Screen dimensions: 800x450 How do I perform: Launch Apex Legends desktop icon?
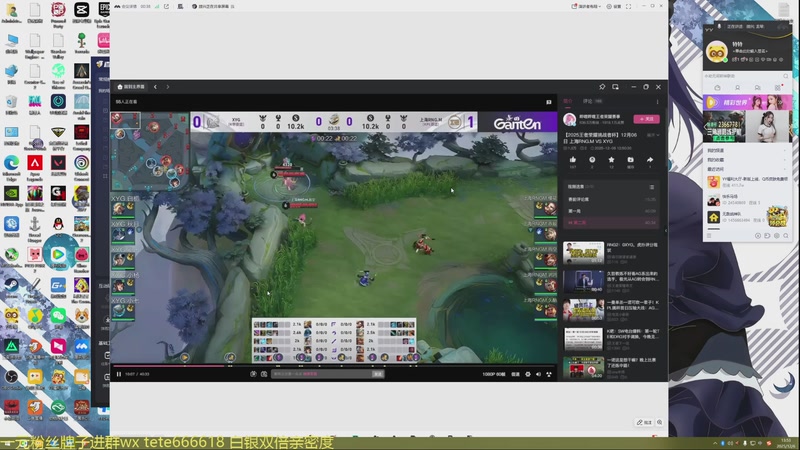35,166
